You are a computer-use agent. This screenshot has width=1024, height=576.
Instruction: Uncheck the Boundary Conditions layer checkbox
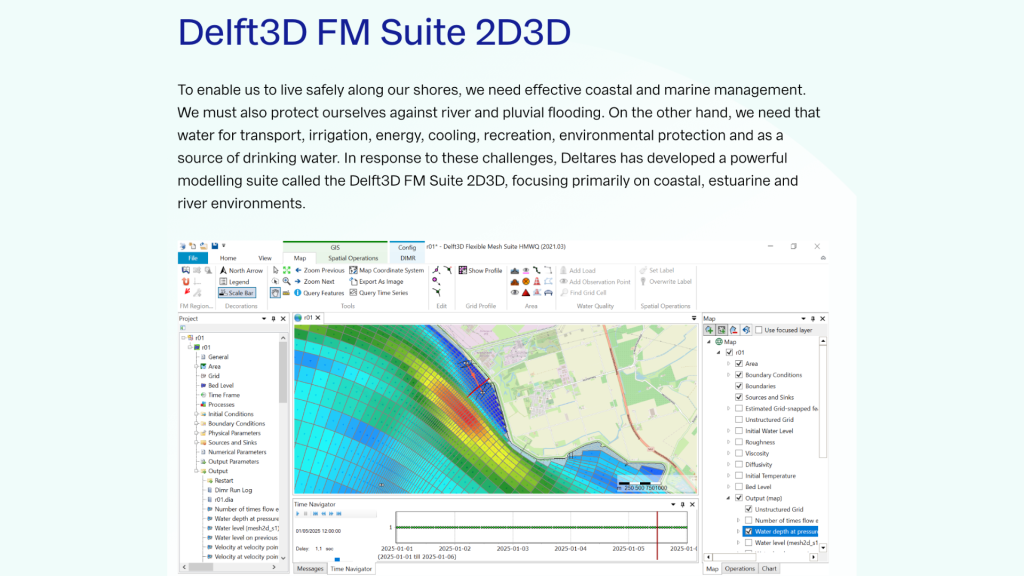[739, 375]
